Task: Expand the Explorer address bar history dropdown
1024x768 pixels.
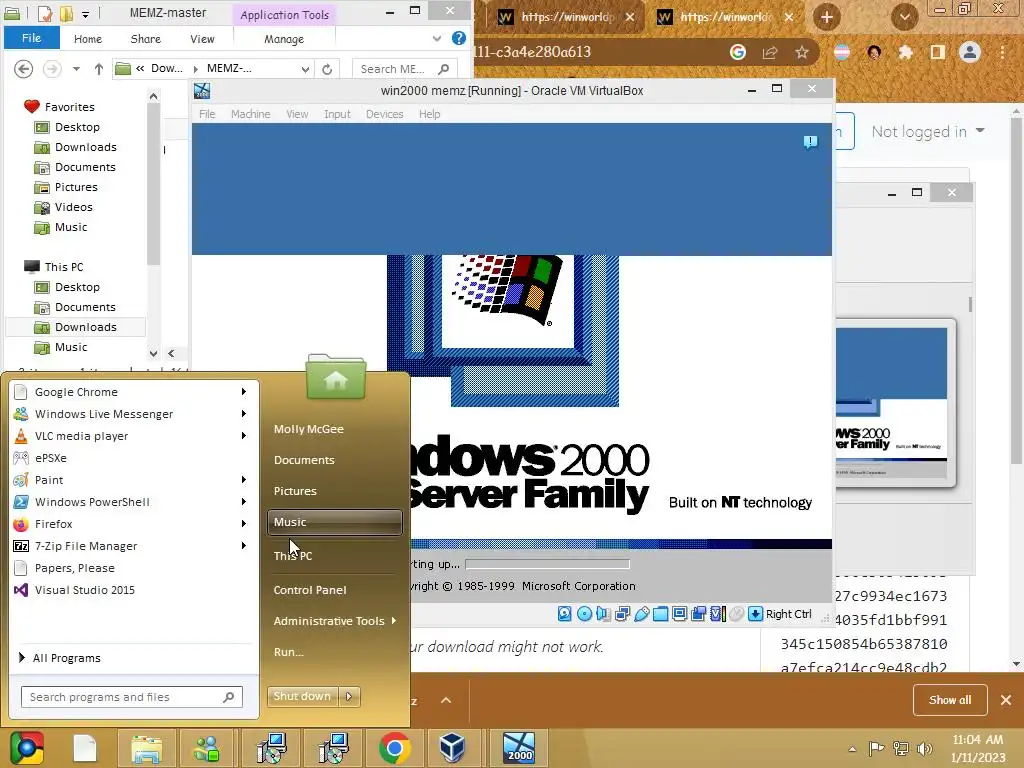Action: (x=305, y=69)
